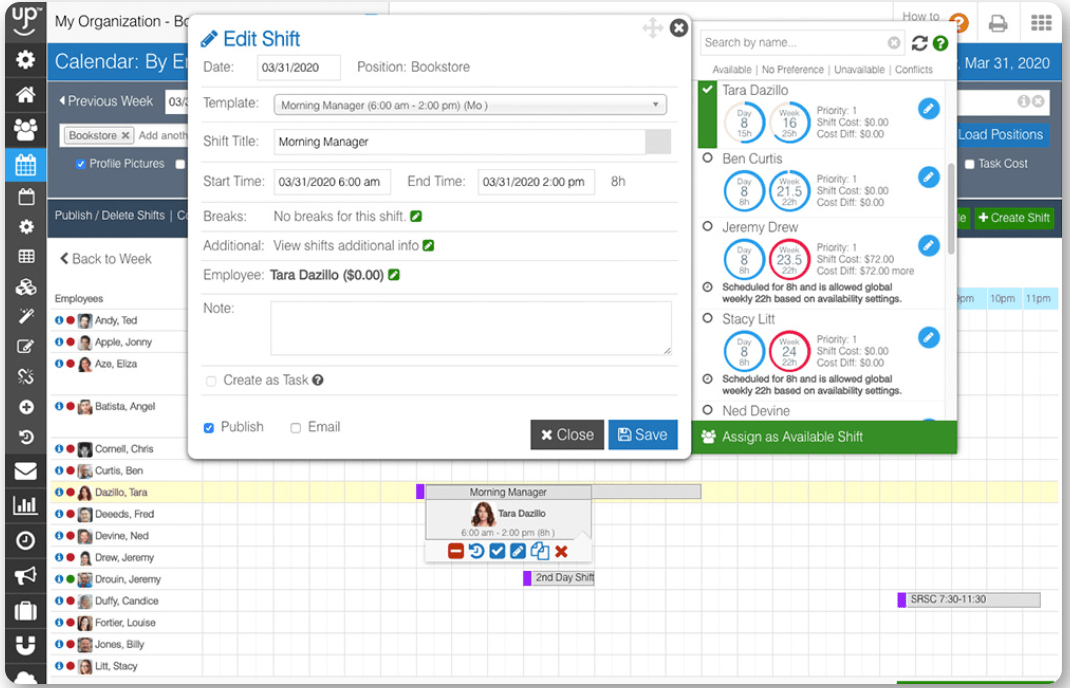
Task: Check the Email checkbox
Action: click(296, 428)
